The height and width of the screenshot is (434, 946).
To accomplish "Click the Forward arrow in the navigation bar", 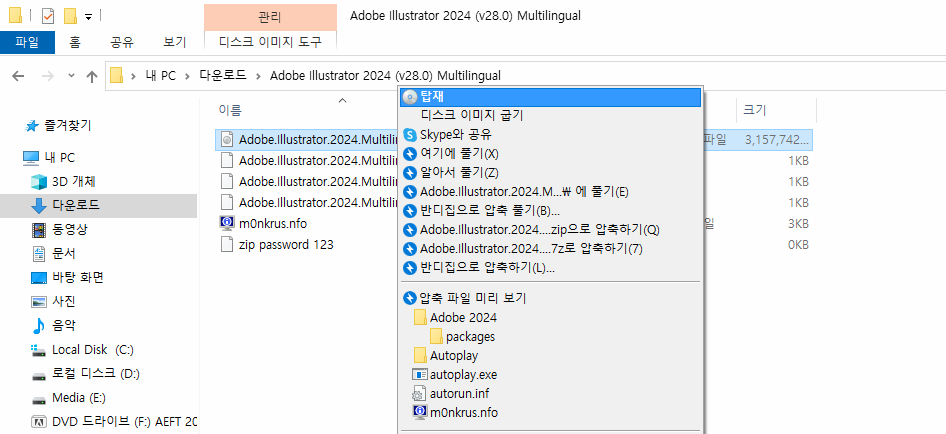I will tap(47, 76).
